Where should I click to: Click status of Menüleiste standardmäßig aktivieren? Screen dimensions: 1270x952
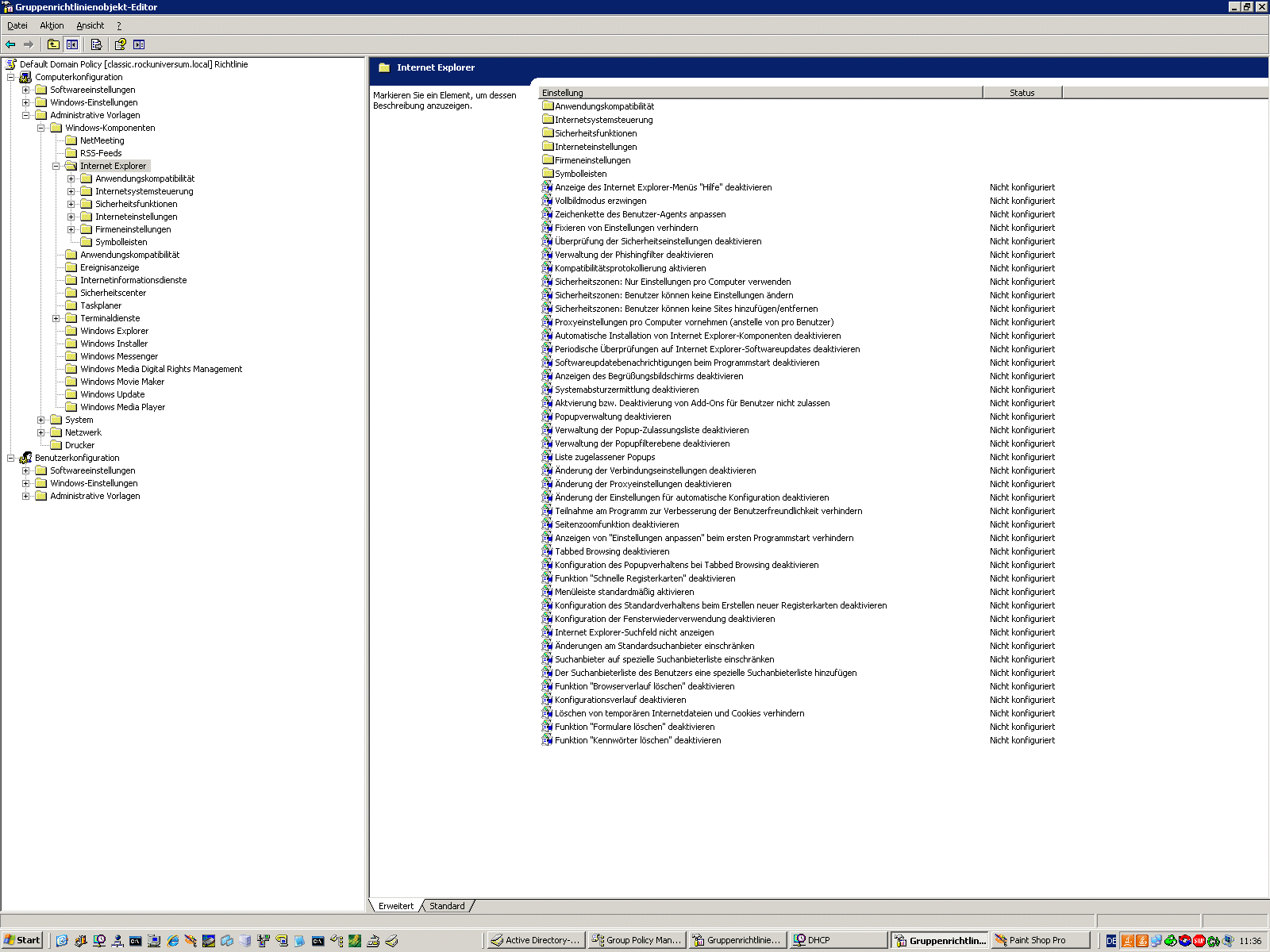pyautogui.click(x=1022, y=592)
